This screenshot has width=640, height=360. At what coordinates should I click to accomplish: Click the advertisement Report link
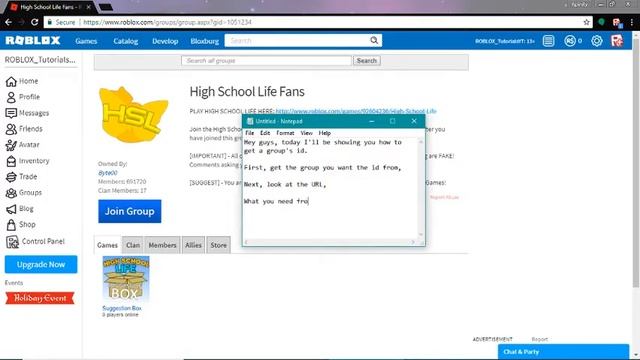(540, 339)
